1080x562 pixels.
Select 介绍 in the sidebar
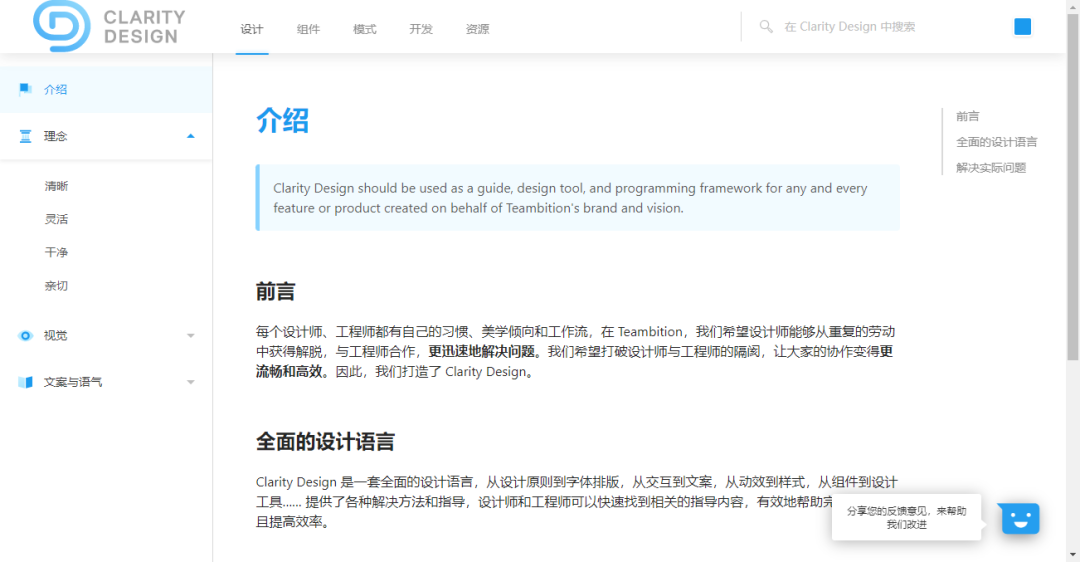point(106,90)
